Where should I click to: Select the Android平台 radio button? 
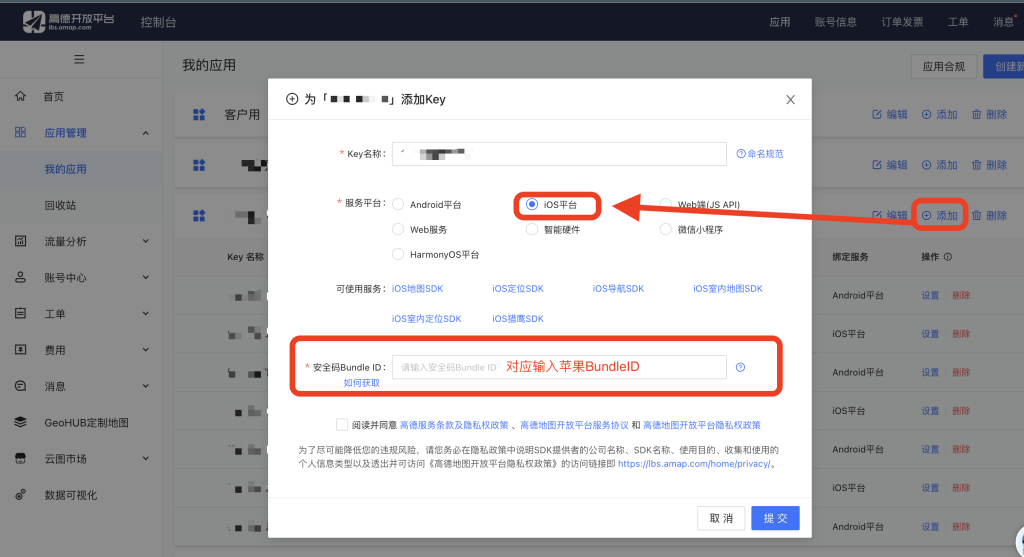(x=399, y=204)
